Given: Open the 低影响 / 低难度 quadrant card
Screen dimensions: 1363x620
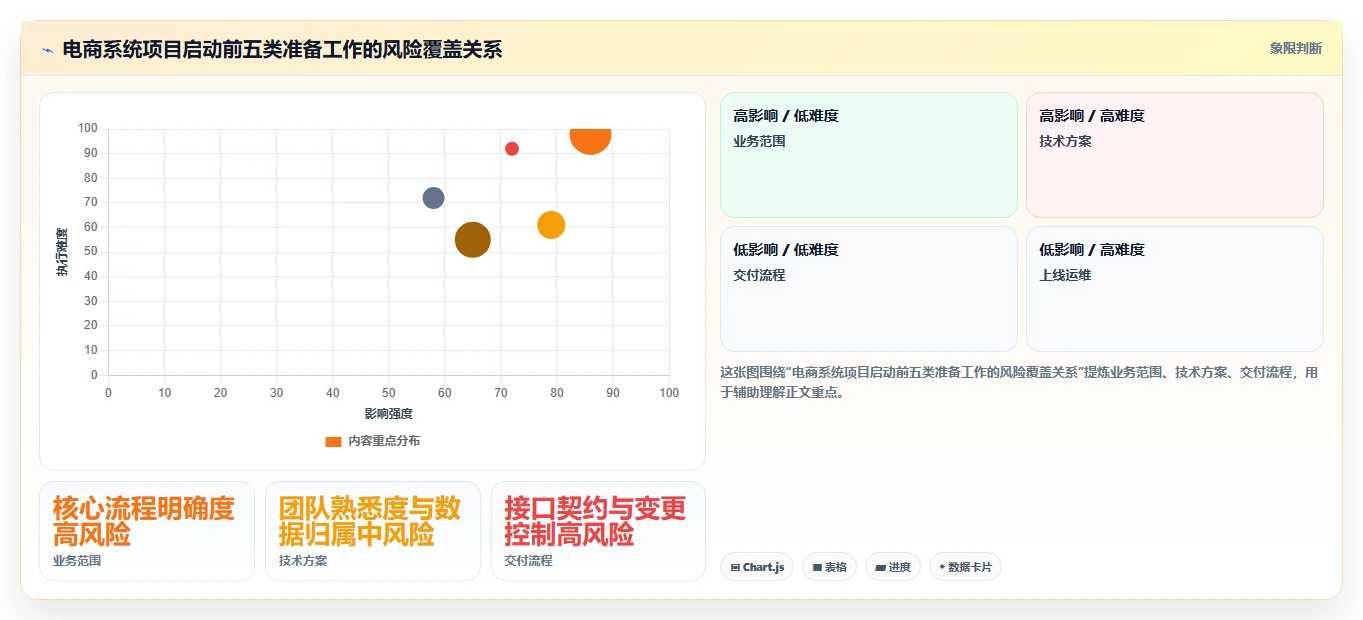Looking at the screenshot, I should click(868, 289).
